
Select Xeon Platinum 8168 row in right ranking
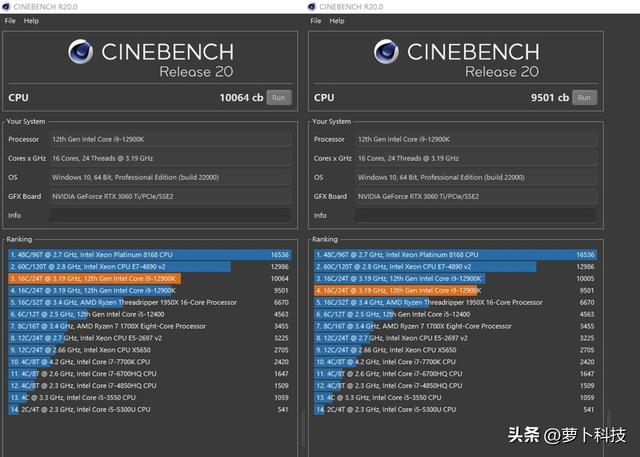pyautogui.click(x=455, y=255)
